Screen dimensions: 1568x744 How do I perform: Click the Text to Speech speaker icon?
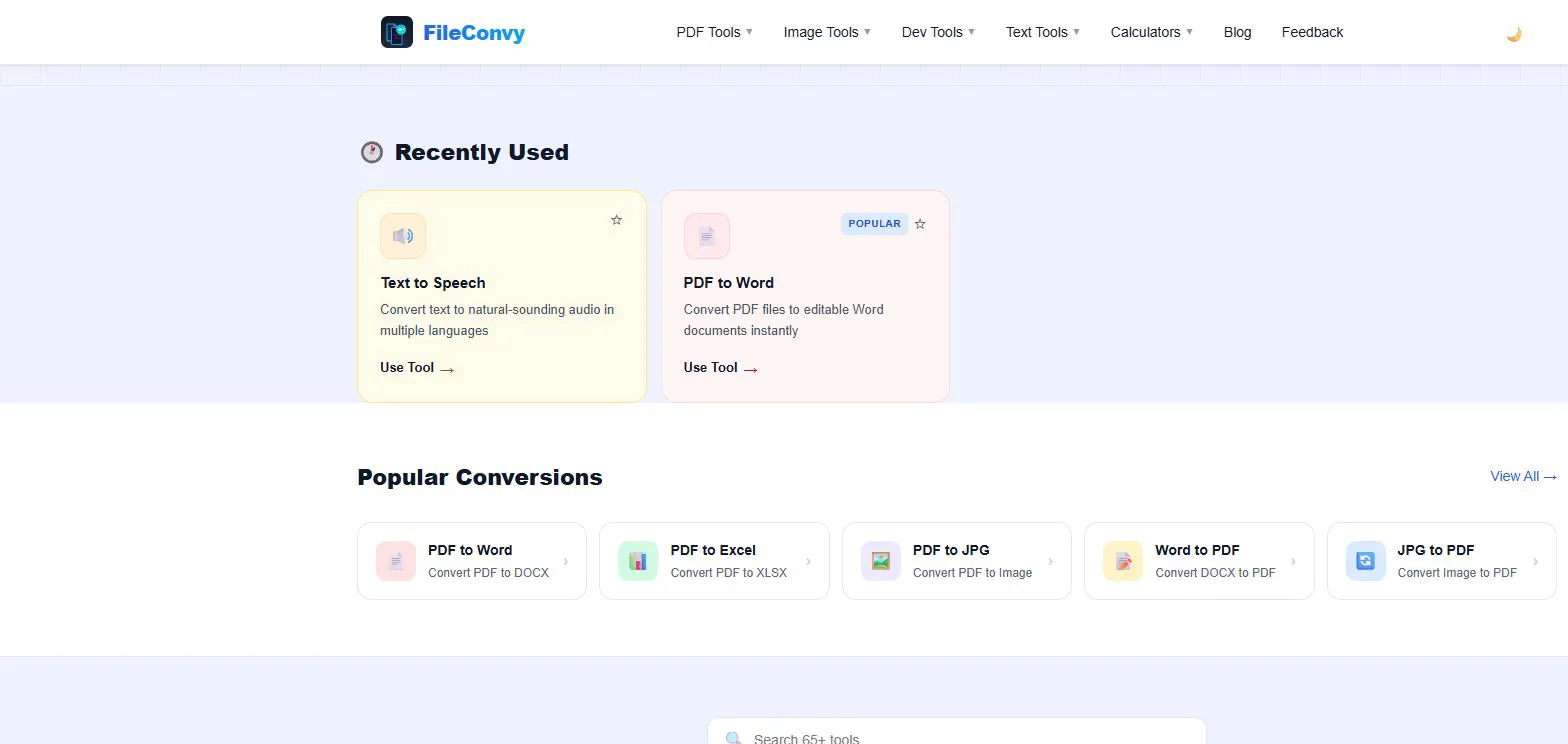point(403,236)
